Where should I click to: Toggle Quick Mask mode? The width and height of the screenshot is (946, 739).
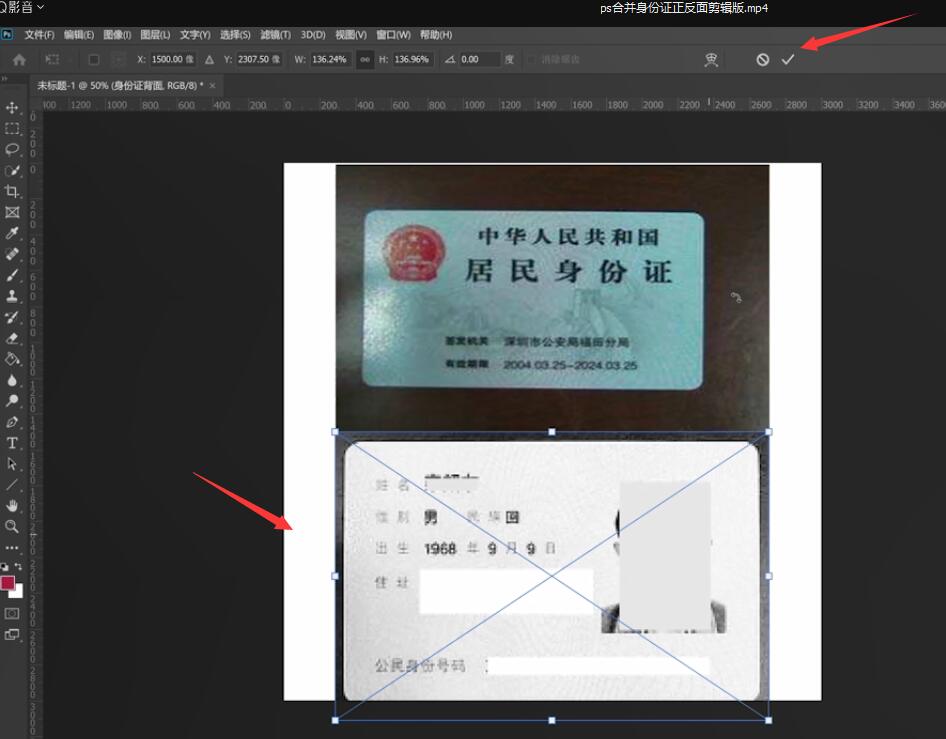coord(11,614)
